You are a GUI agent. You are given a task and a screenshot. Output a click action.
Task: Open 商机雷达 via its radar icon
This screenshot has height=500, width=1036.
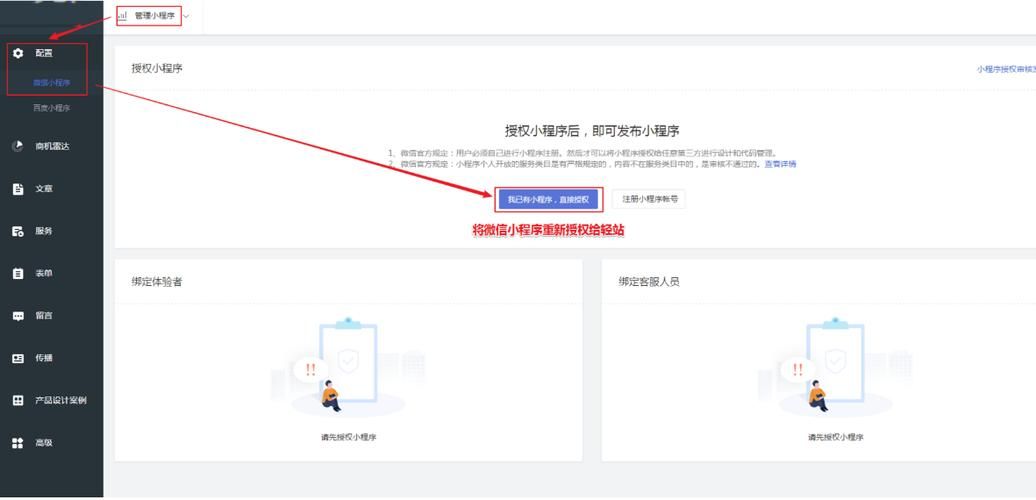tap(18, 146)
